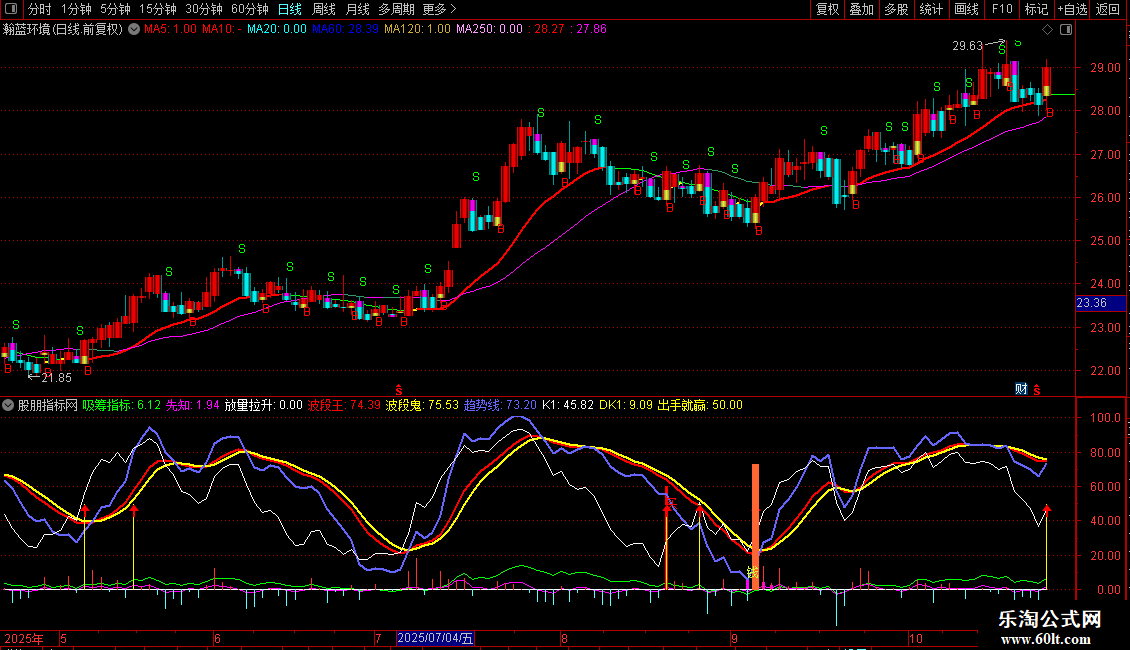
Task: Add stock with +自选 button
Action: 1072,9
